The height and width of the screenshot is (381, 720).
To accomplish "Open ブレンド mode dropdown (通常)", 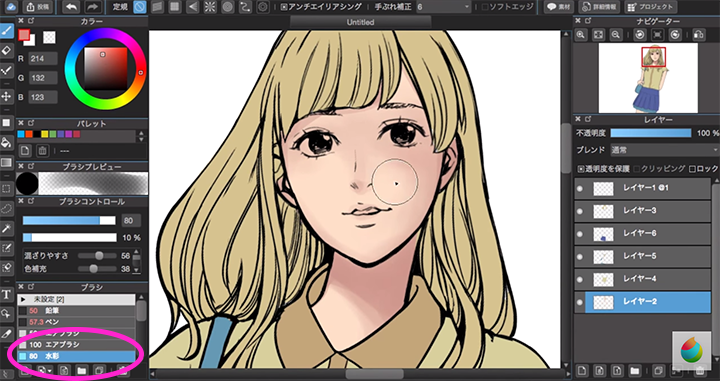I will 664,150.
